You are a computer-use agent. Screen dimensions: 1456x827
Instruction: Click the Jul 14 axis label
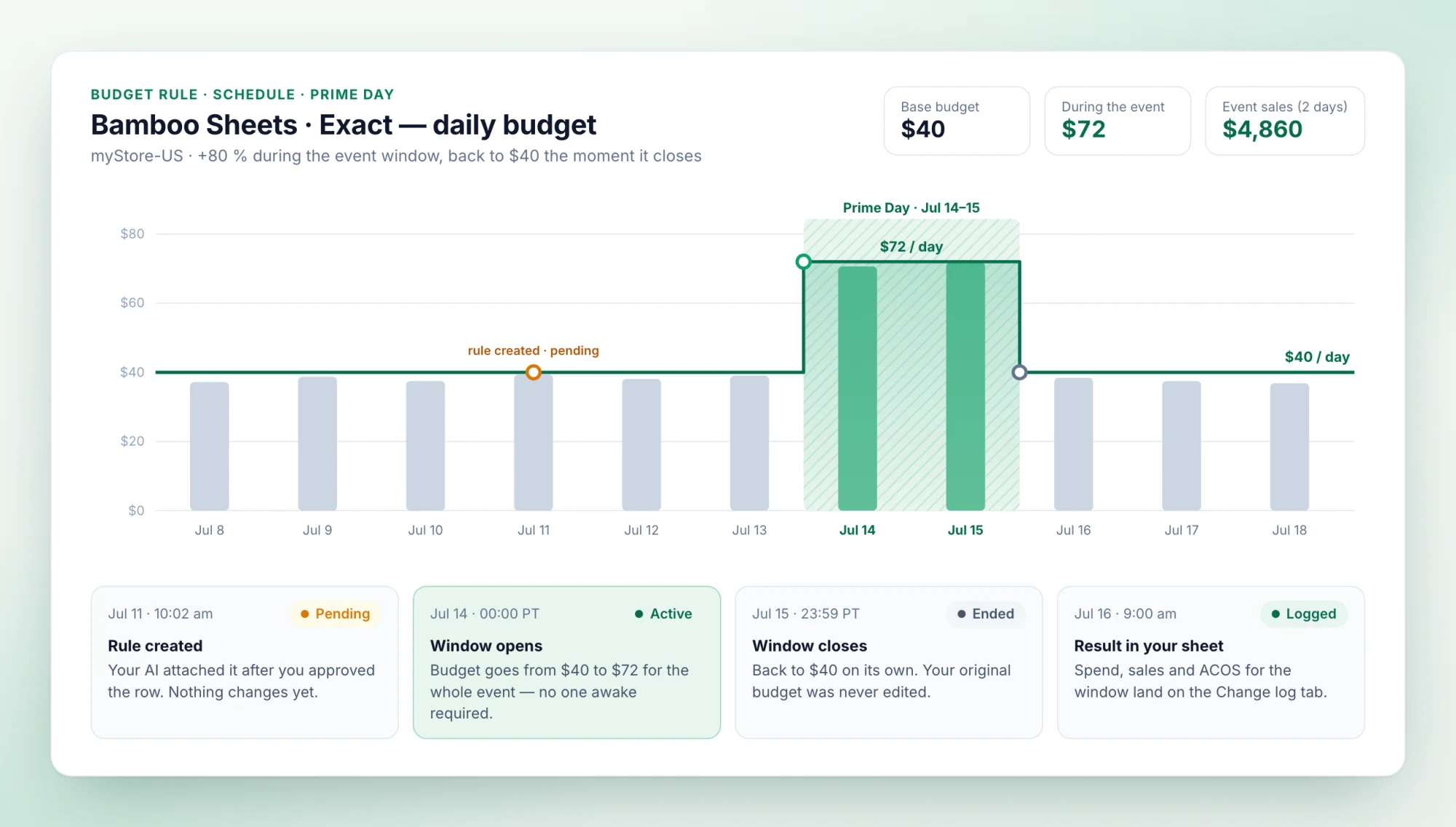pos(858,530)
